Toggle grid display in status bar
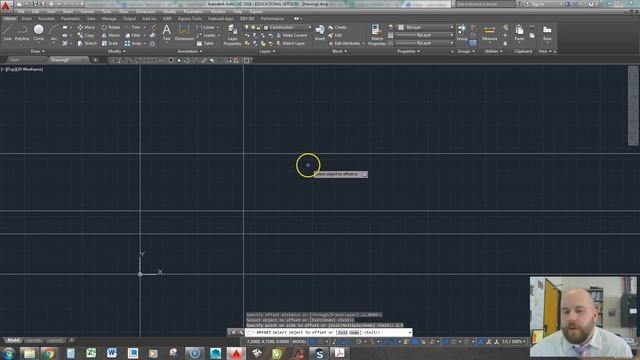Screen dimensions: 640x360 point(312,342)
